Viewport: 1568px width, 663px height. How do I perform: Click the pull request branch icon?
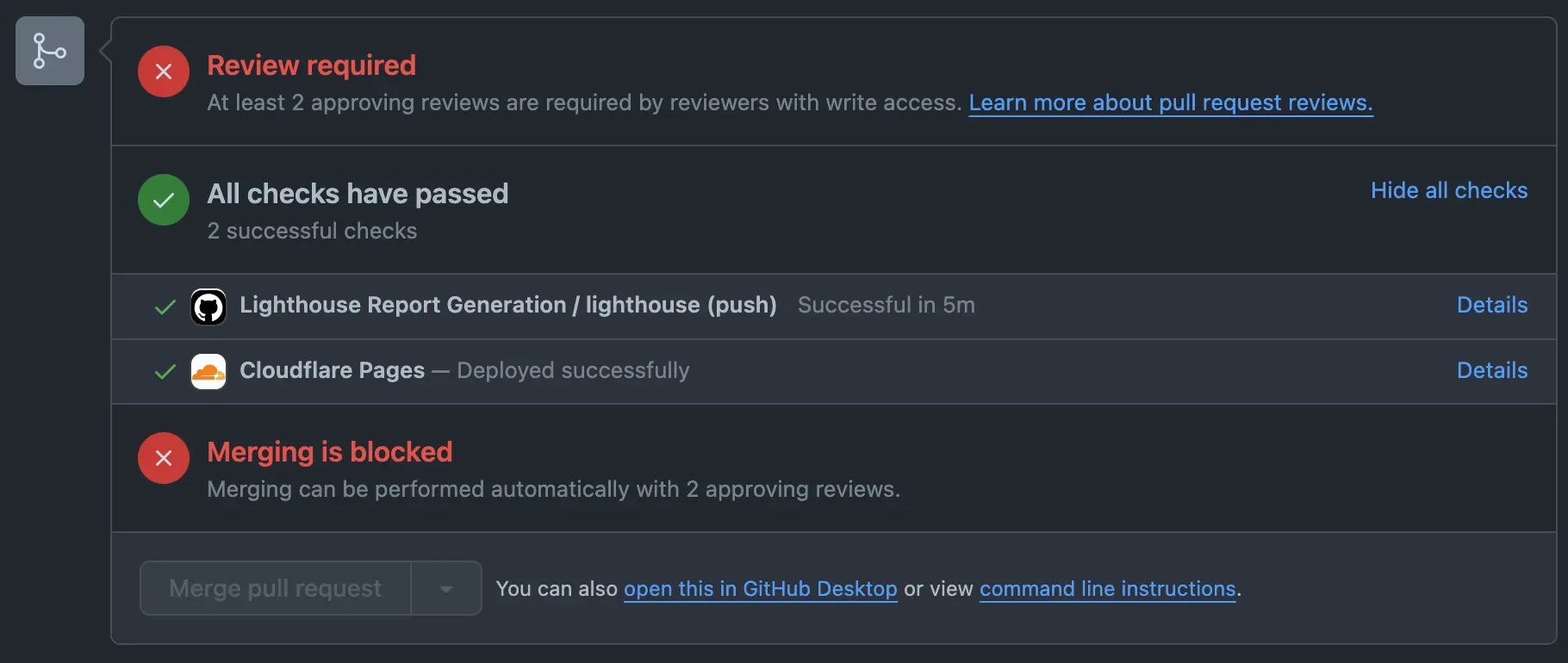[x=49, y=50]
